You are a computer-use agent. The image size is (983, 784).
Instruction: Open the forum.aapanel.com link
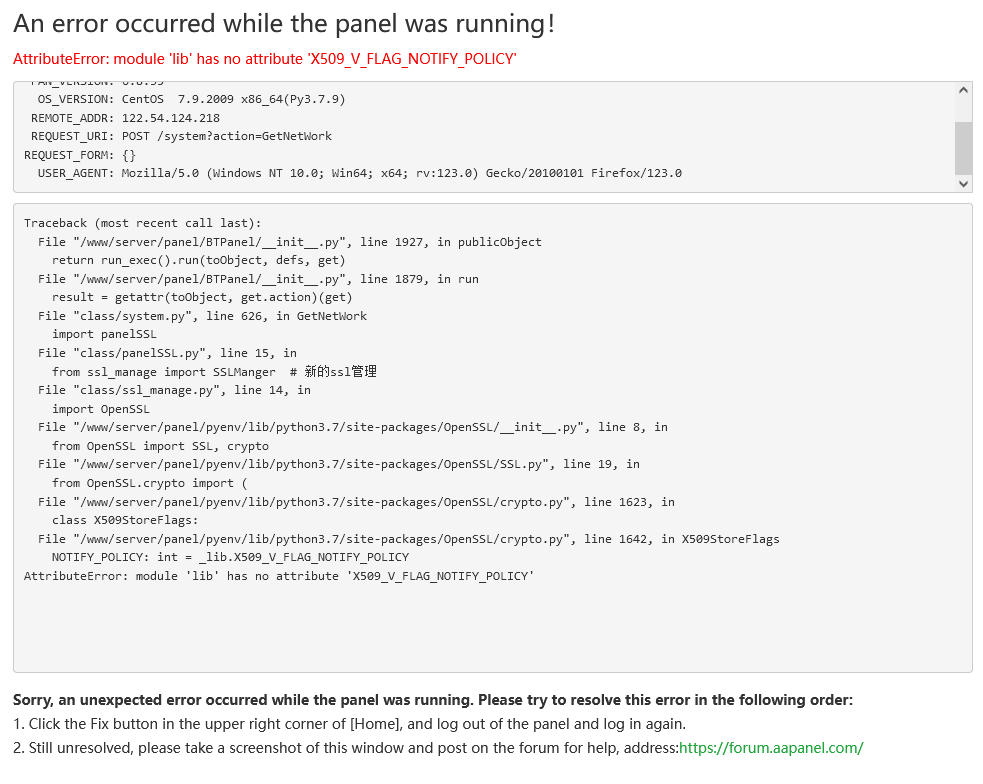770,748
